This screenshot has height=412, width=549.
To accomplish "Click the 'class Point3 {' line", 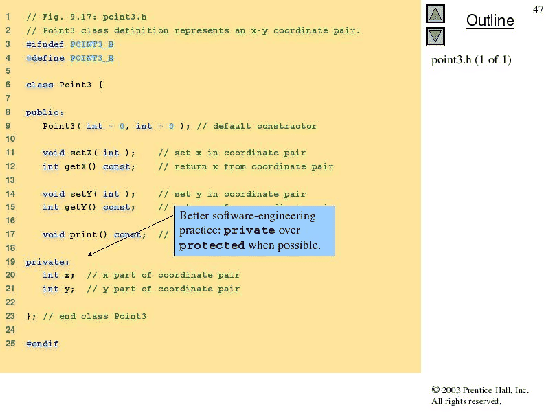I will [64, 85].
